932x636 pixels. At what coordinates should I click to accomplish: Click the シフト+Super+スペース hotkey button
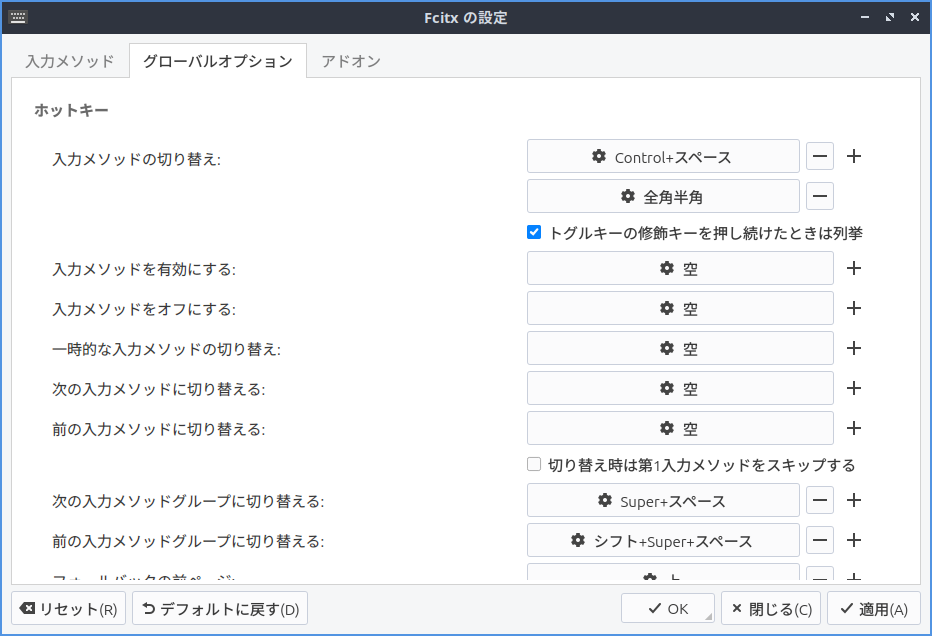tap(663, 540)
